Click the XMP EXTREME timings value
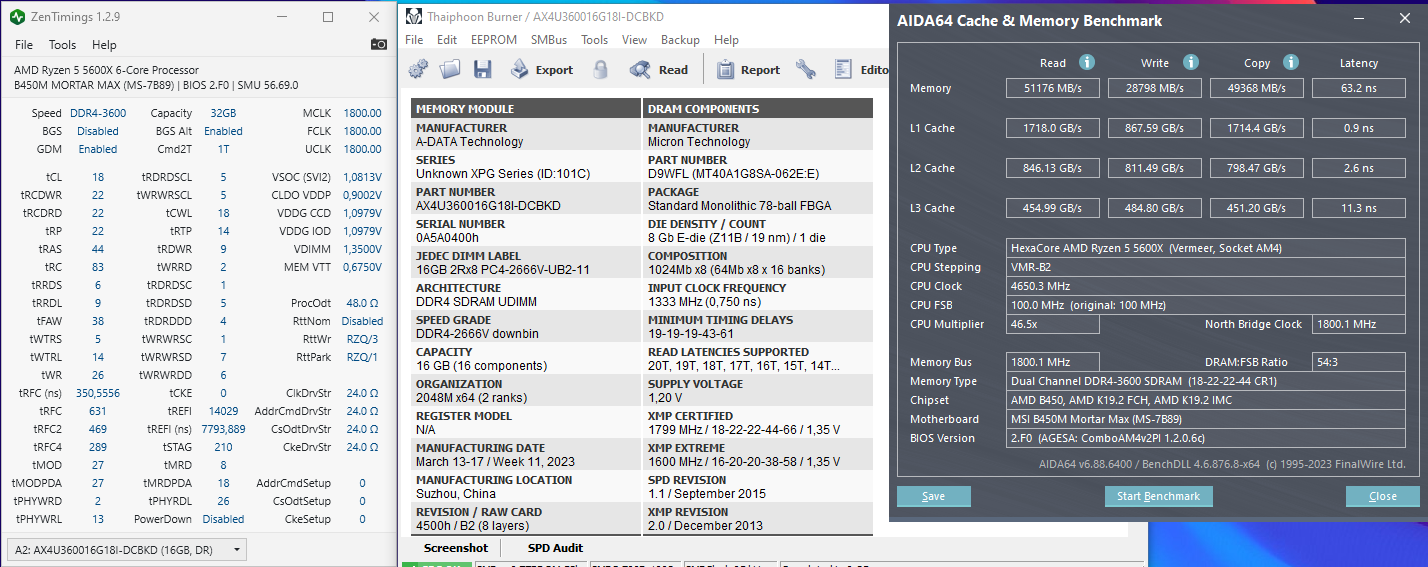Viewport: 1428px width, 567px height. [x=744, y=462]
